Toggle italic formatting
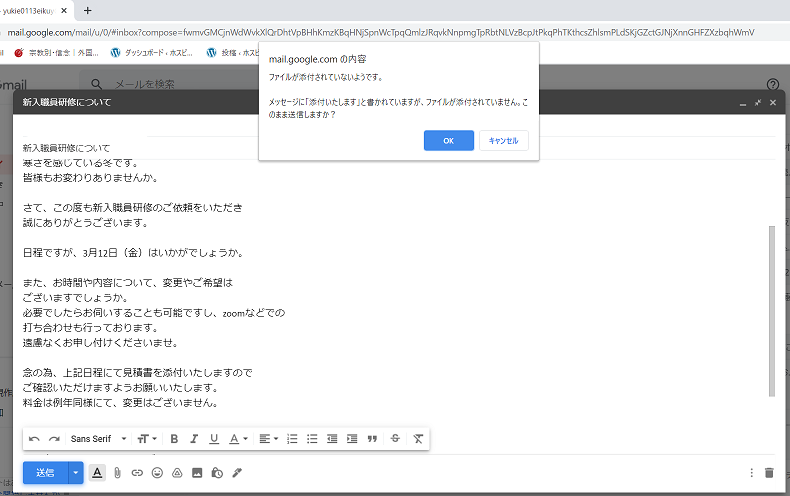790x496 pixels. pos(194,439)
